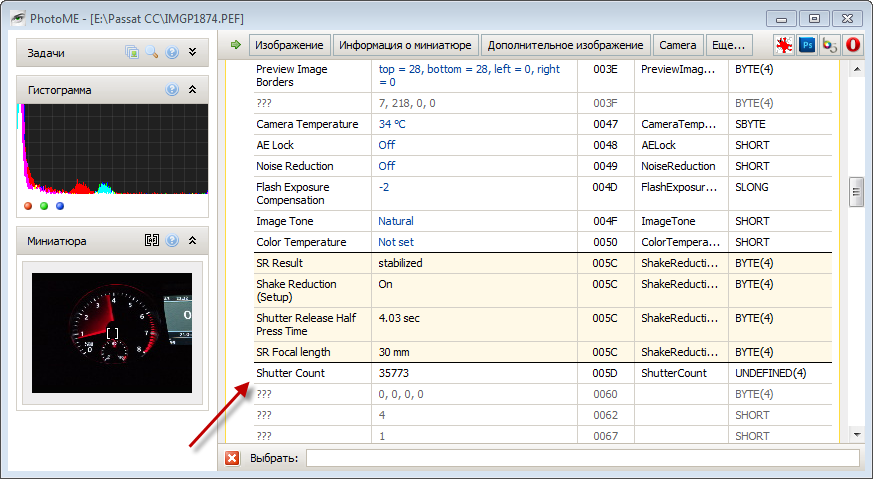This screenshot has width=873, height=479.
Task: Select the SR Result row label
Action: coord(279,263)
